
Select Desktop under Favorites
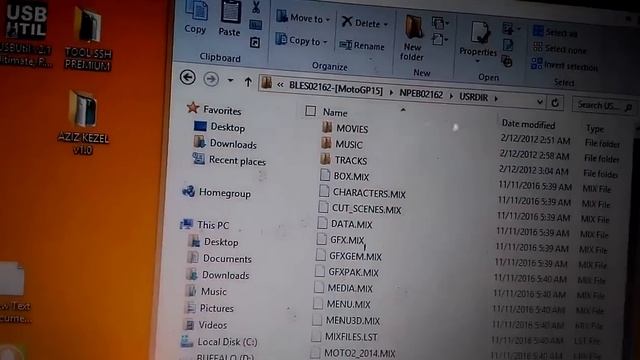pos(228,127)
